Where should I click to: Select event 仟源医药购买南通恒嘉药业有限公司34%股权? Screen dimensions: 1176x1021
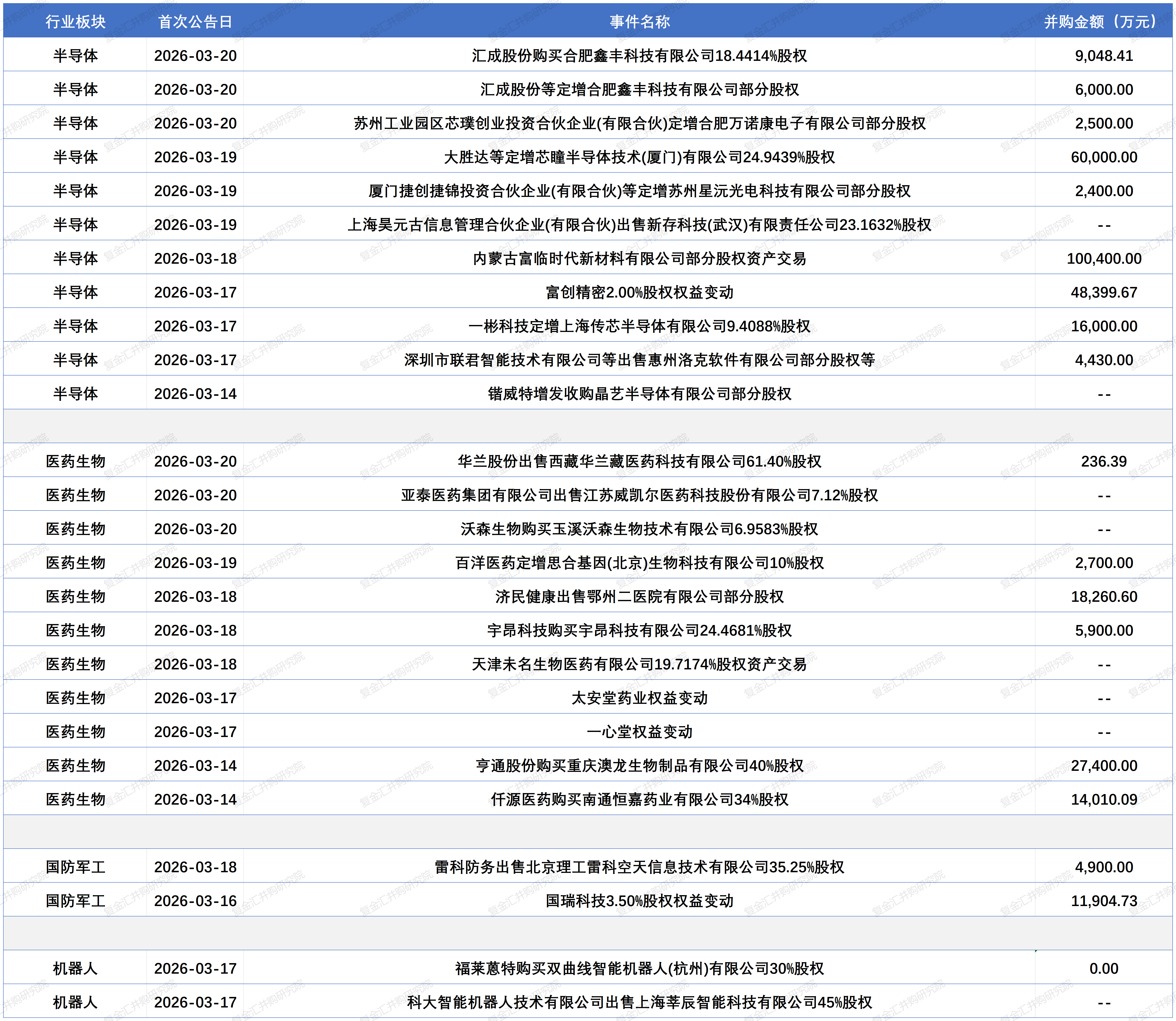click(x=639, y=799)
